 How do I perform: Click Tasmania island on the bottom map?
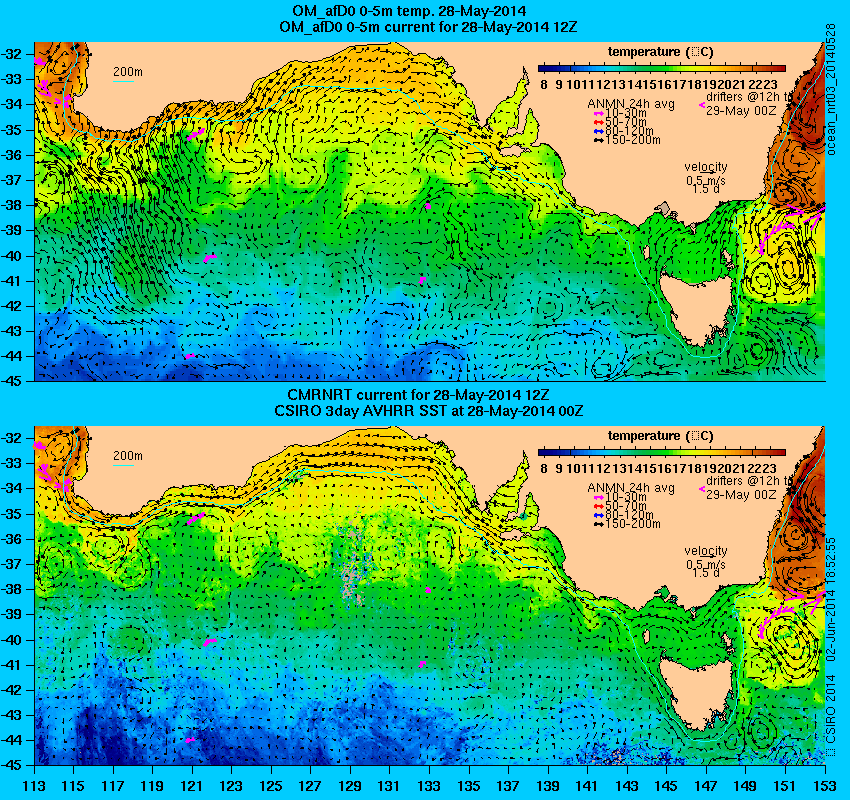pos(696,693)
